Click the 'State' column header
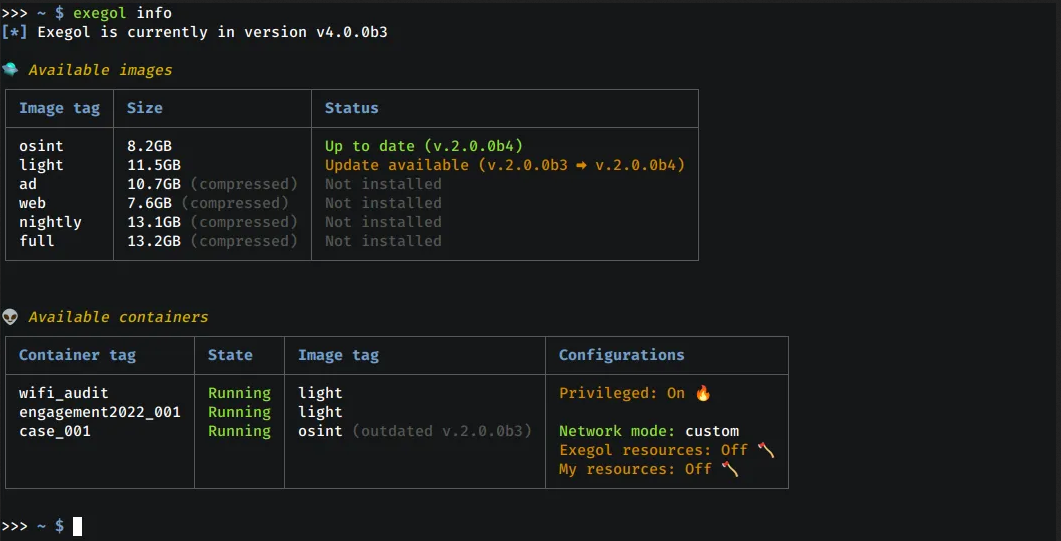1061x541 pixels. pos(230,355)
